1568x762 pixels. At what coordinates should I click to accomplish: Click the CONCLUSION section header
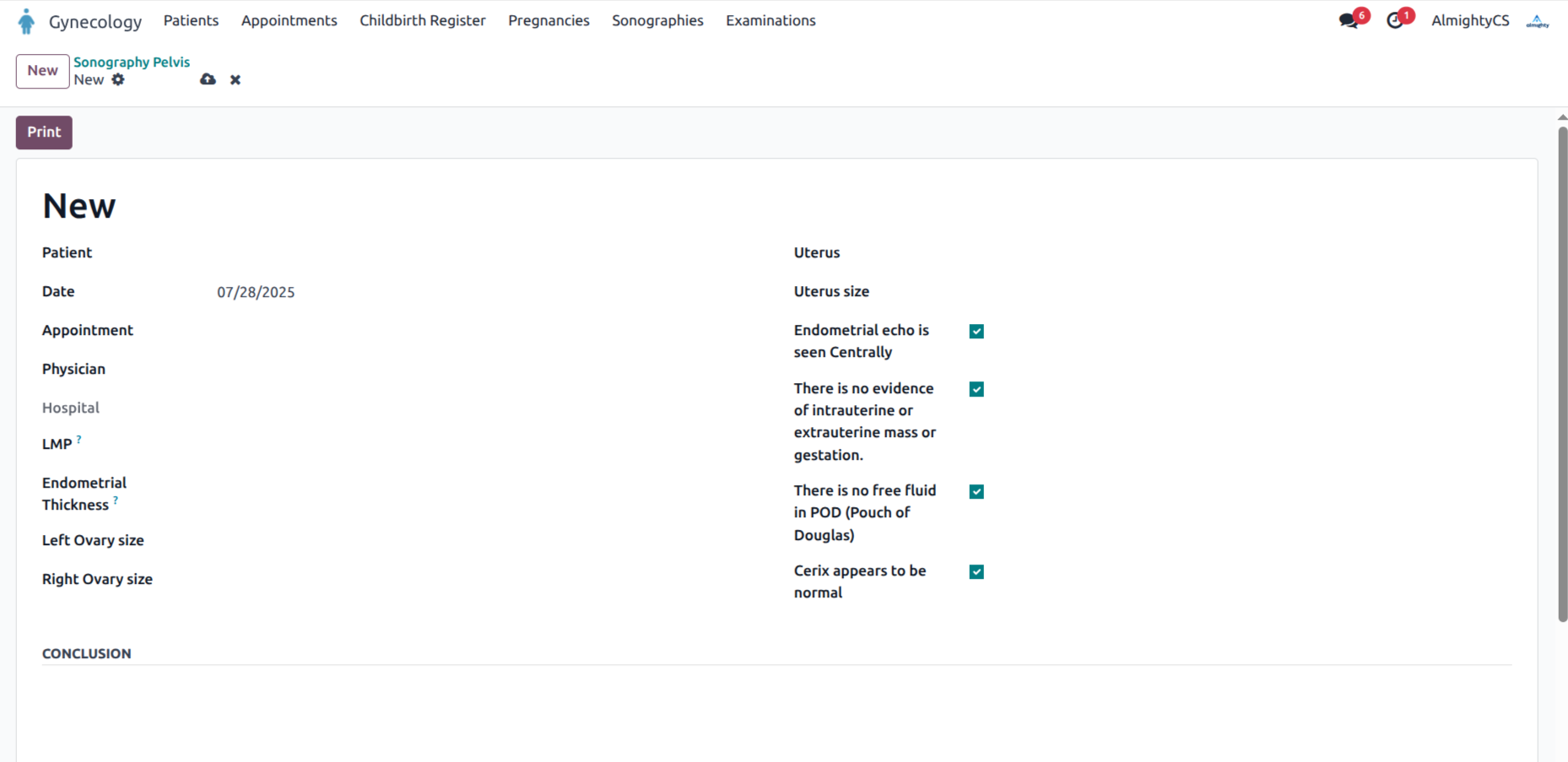point(87,654)
